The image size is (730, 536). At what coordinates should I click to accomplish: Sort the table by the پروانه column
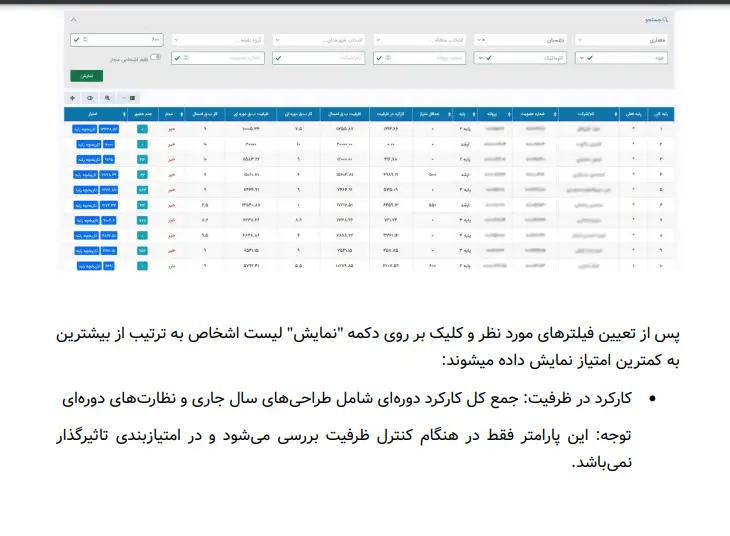pos(495,114)
